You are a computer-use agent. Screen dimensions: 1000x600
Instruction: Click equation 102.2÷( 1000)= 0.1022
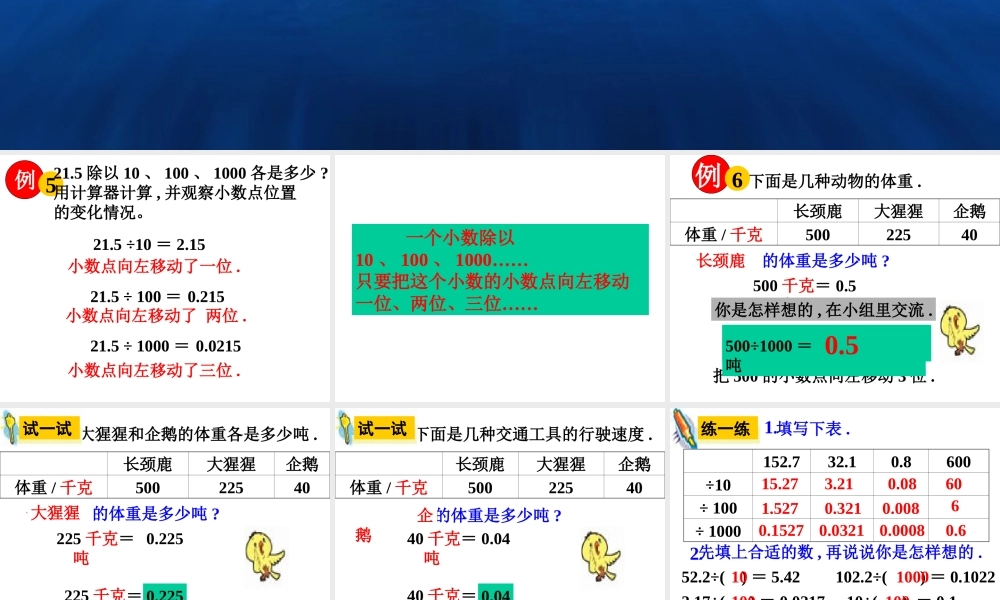[x=915, y=578]
